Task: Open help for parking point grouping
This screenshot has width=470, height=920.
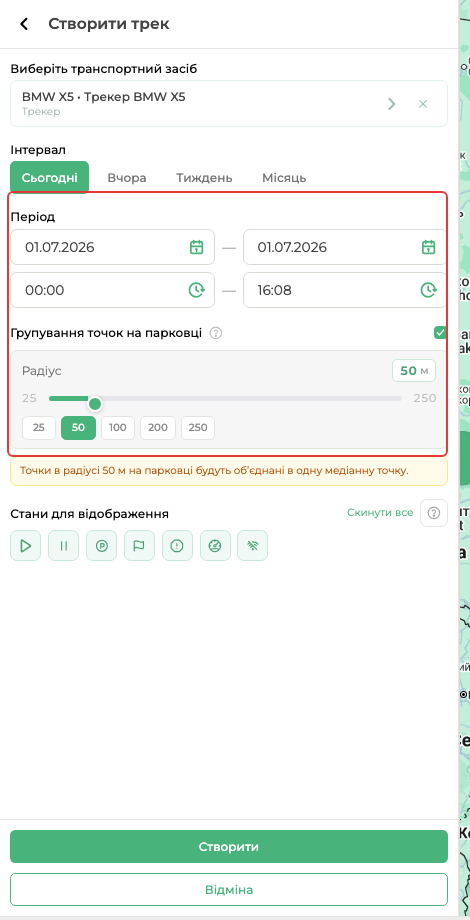Action: click(x=216, y=333)
